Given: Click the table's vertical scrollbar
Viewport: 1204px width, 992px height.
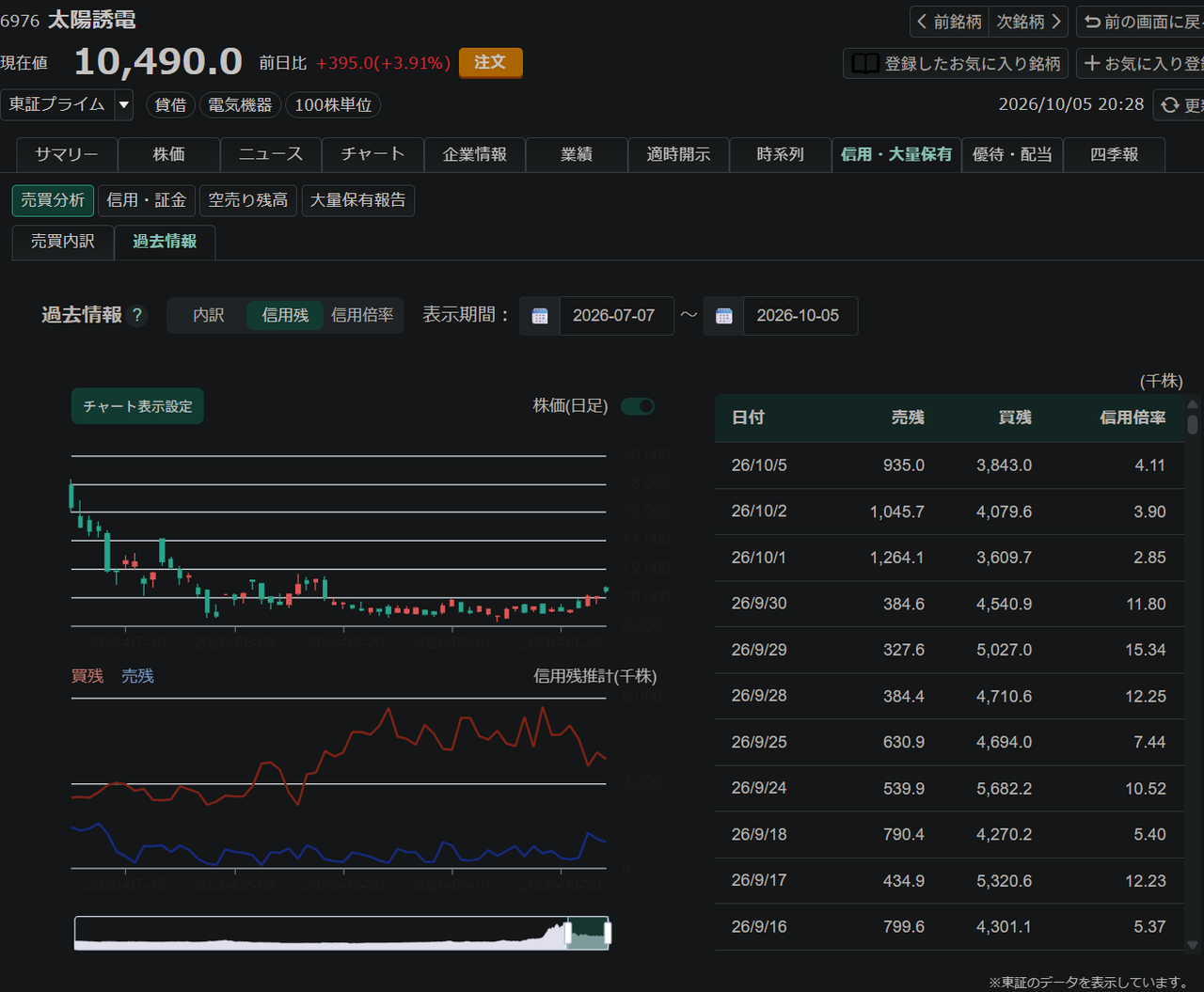Looking at the screenshot, I should coord(1193,424).
